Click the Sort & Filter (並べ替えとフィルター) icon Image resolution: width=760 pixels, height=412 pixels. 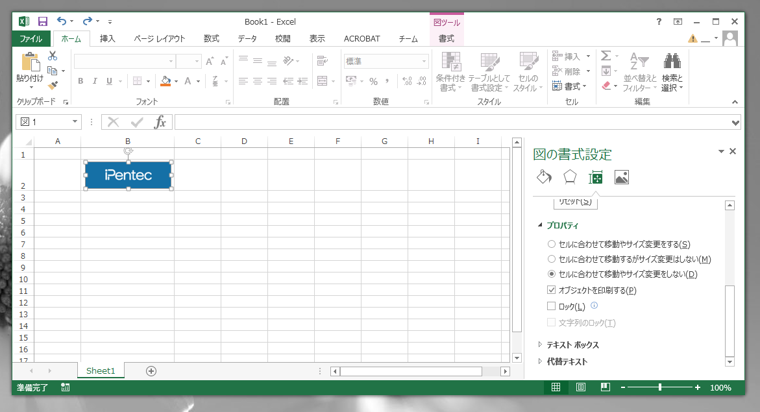pos(639,61)
